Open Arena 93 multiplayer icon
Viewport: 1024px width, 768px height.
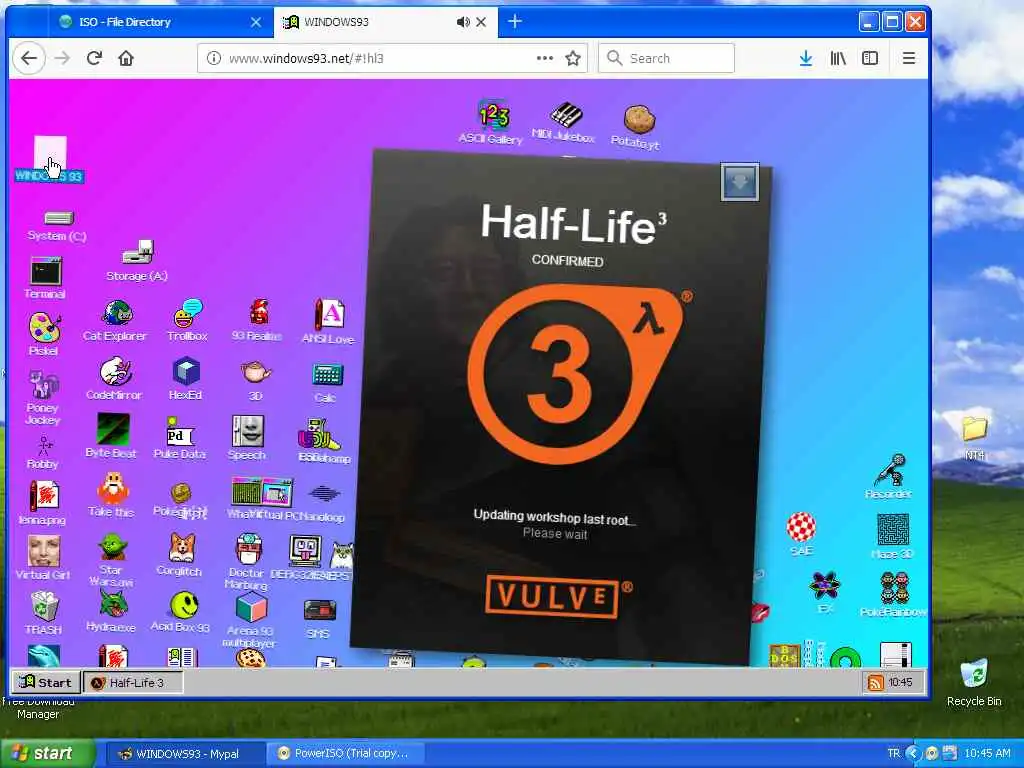(250, 620)
